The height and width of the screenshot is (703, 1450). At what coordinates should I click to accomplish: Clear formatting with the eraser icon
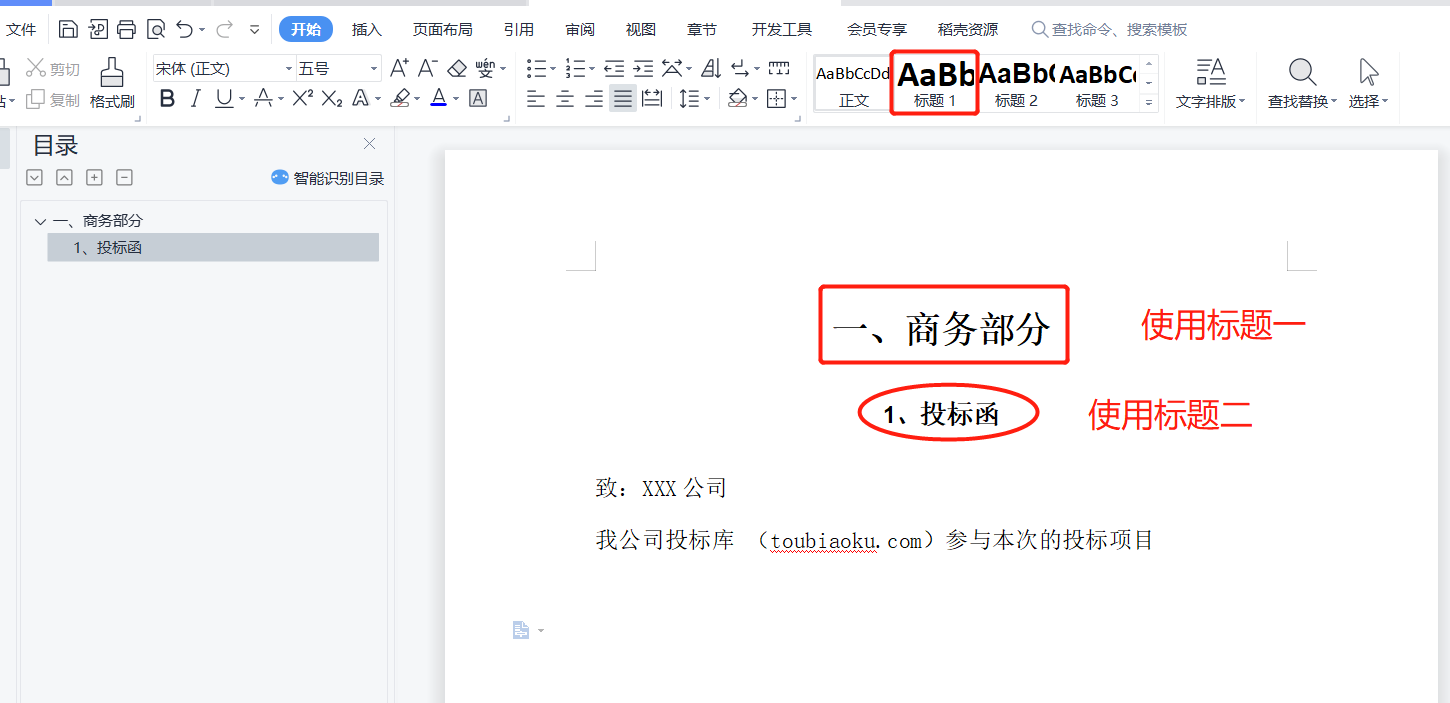tap(457, 68)
